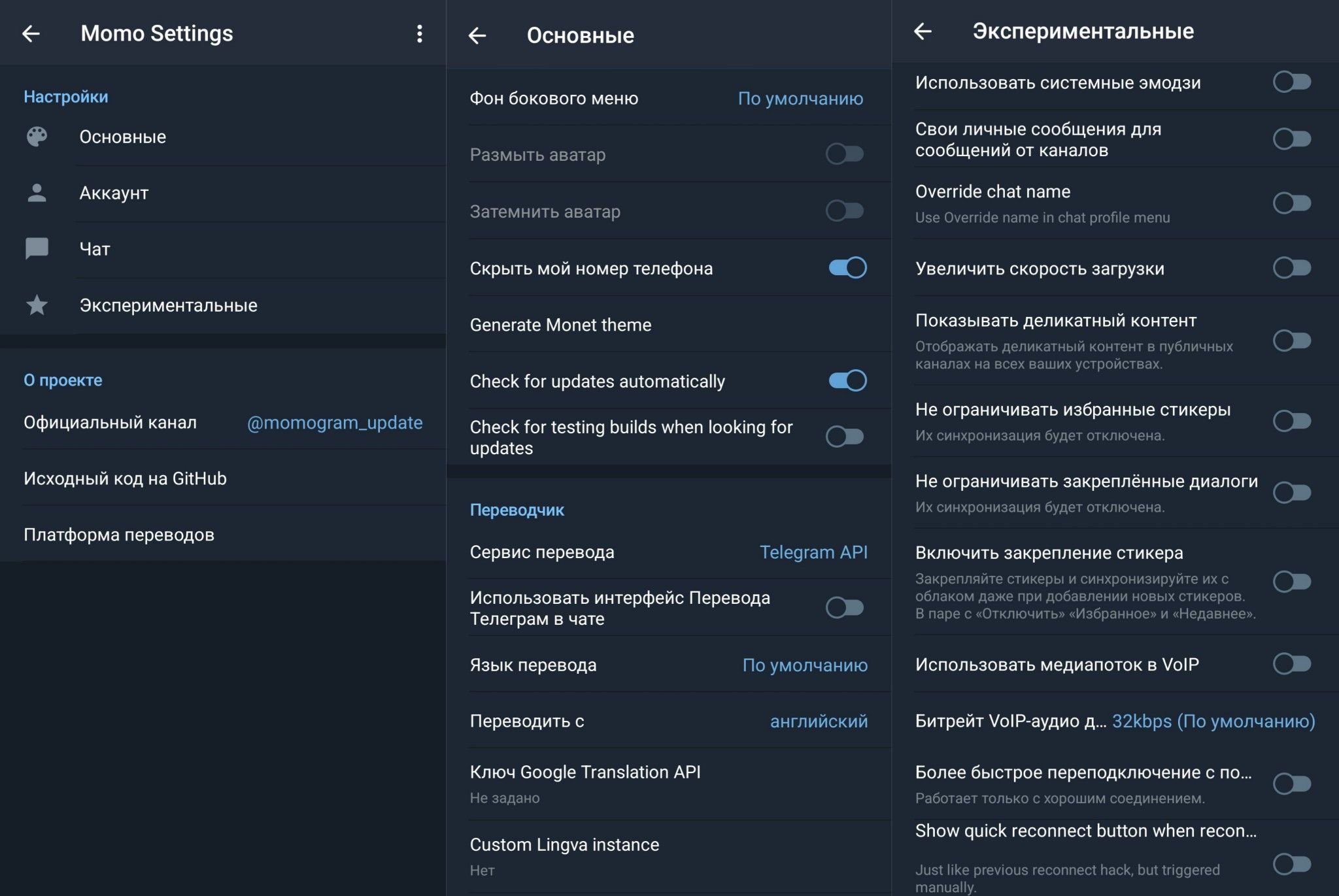The height and width of the screenshot is (896, 1339).
Task: Click the palette icon beside Основные
Action: tap(37, 137)
